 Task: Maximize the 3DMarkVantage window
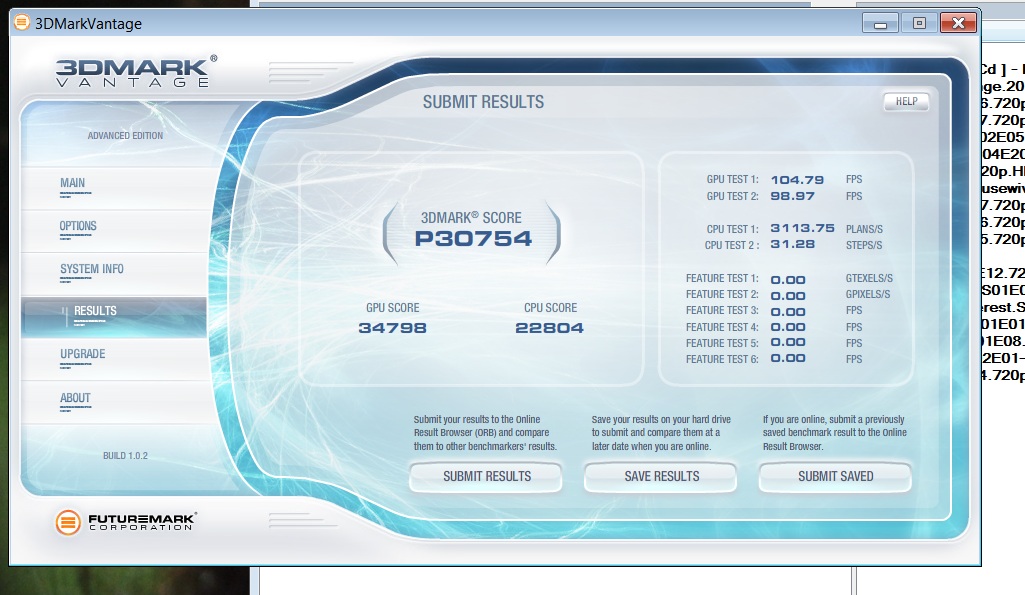(918, 24)
